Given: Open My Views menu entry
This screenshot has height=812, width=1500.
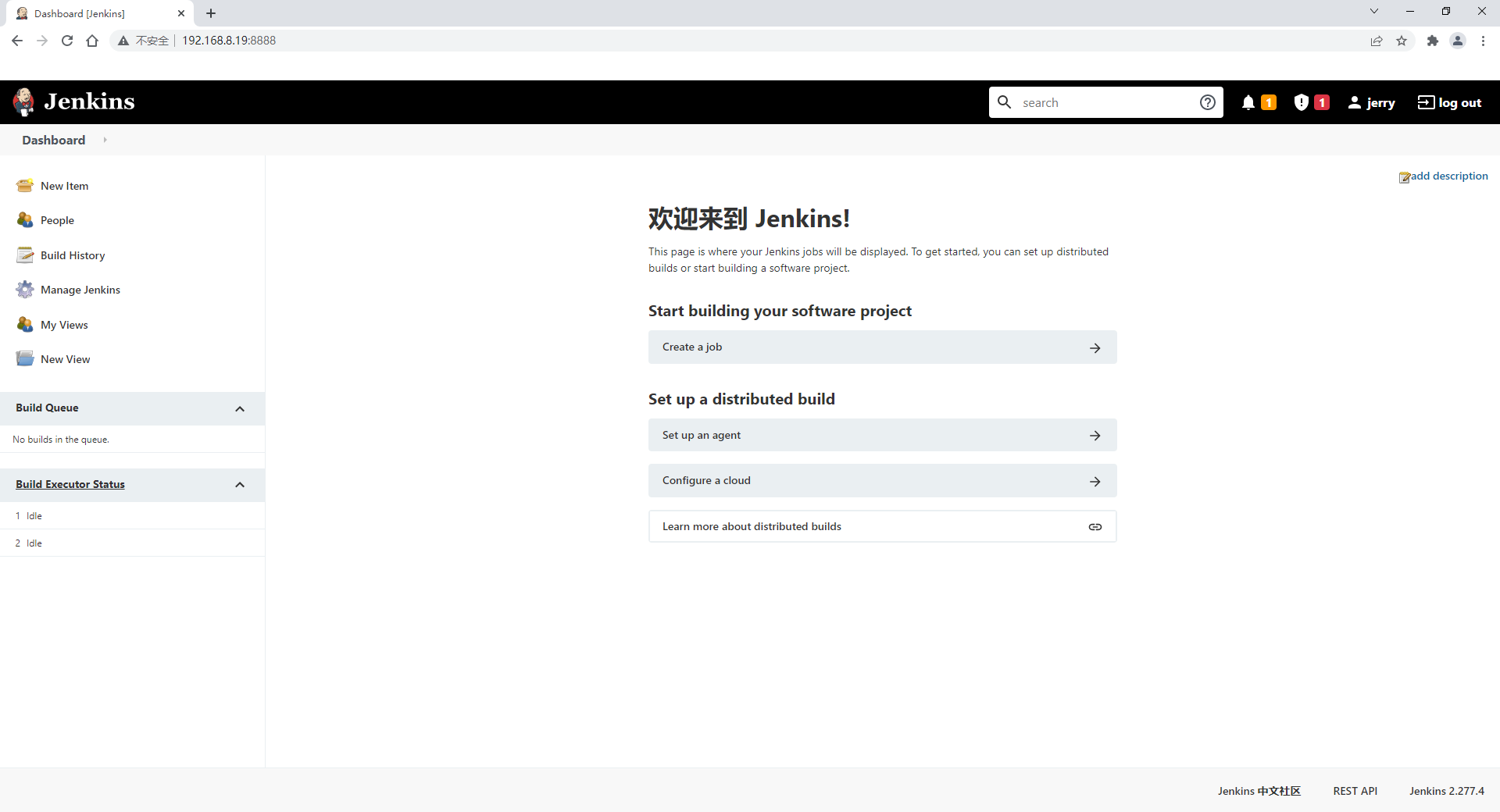Looking at the screenshot, I should (64, 325).
